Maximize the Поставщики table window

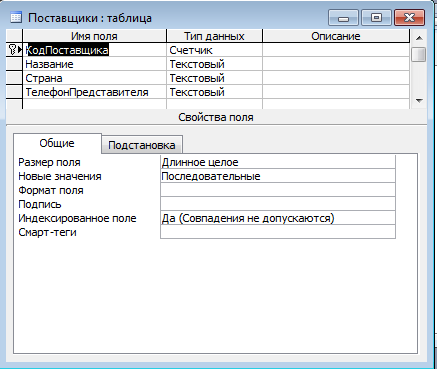coord(376,18)
